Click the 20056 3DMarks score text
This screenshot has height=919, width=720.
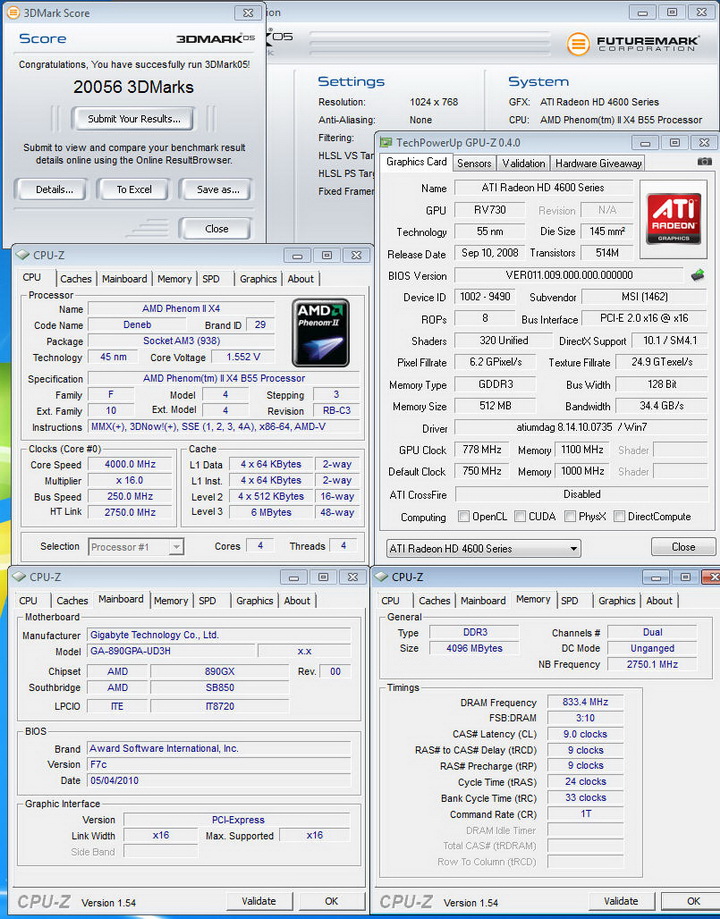(x=133, y=87)
